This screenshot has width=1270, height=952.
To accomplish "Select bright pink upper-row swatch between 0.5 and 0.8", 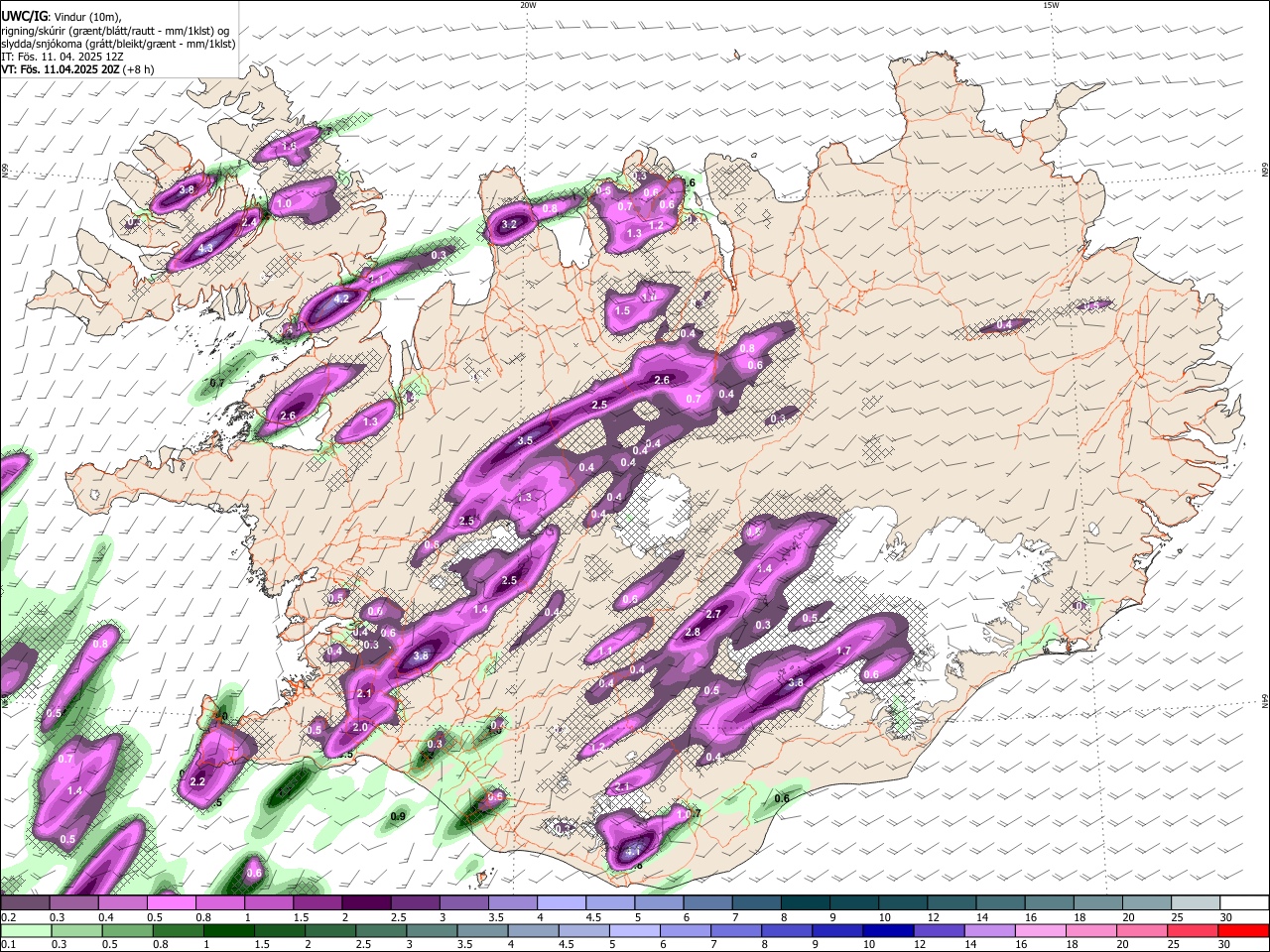I will [170, 903].
